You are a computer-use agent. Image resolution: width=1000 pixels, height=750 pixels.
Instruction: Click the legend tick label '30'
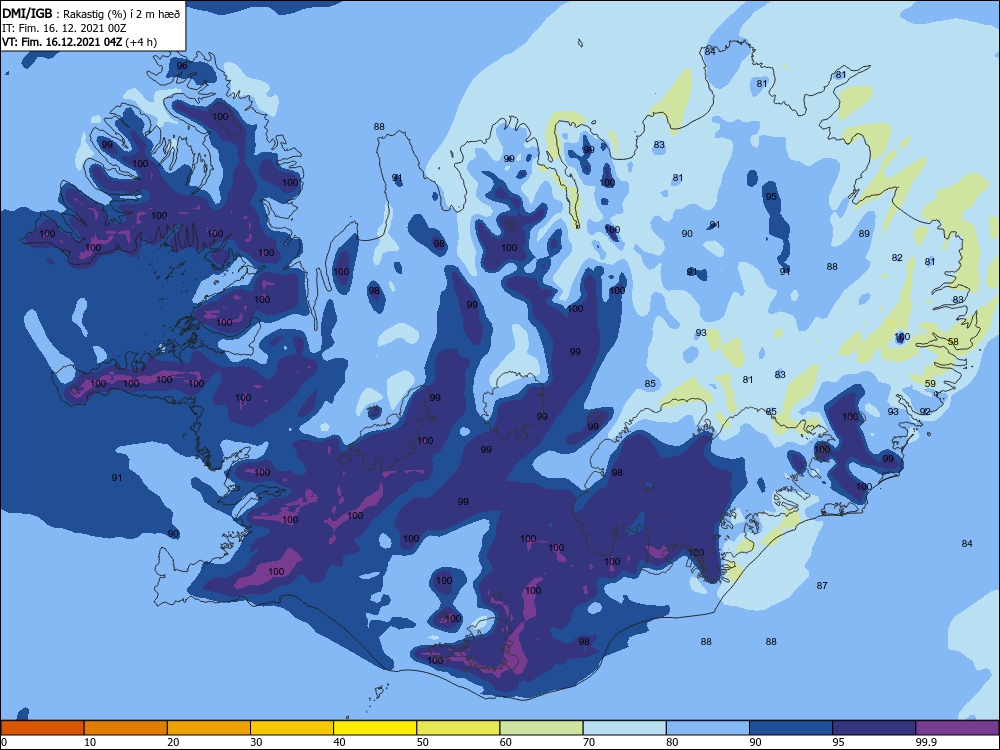tap(256, 742)
